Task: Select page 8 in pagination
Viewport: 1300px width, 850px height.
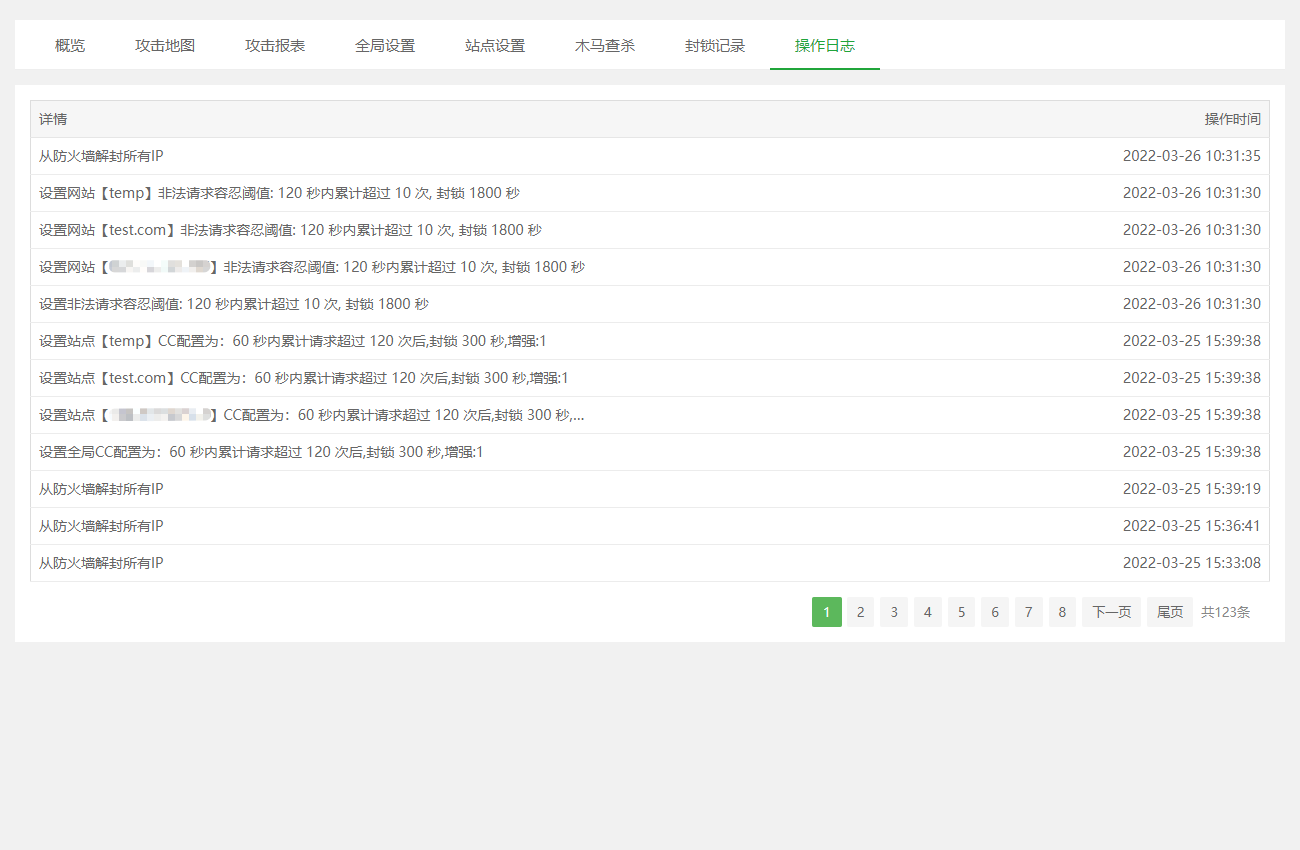Action: pyautogui.click(x=1062, y=612)
